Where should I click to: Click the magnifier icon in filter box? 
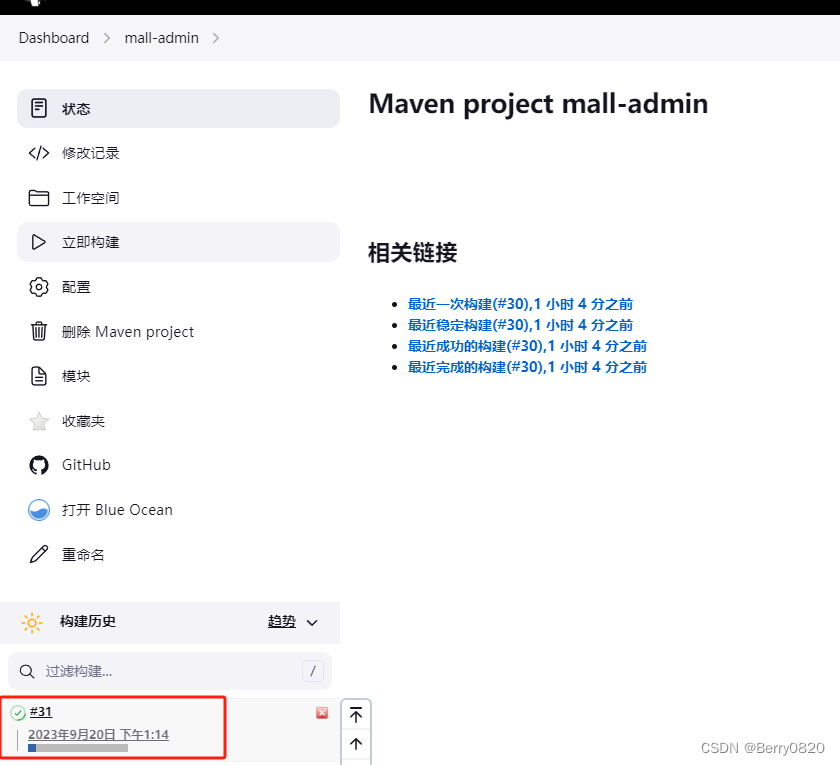pos(27,671)
